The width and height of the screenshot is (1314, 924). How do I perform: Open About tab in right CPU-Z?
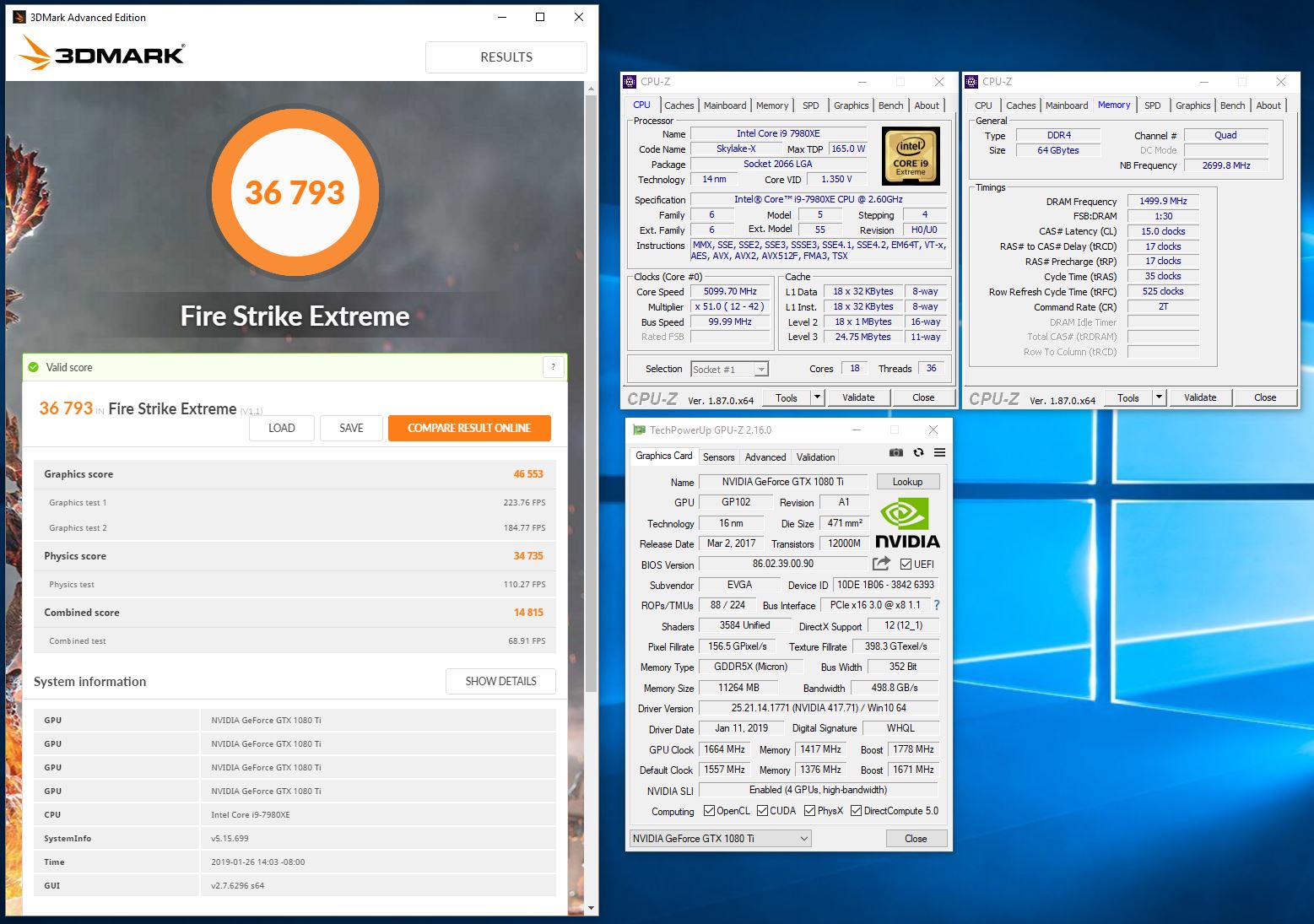pyautogui.click(x=1268, y=105)
